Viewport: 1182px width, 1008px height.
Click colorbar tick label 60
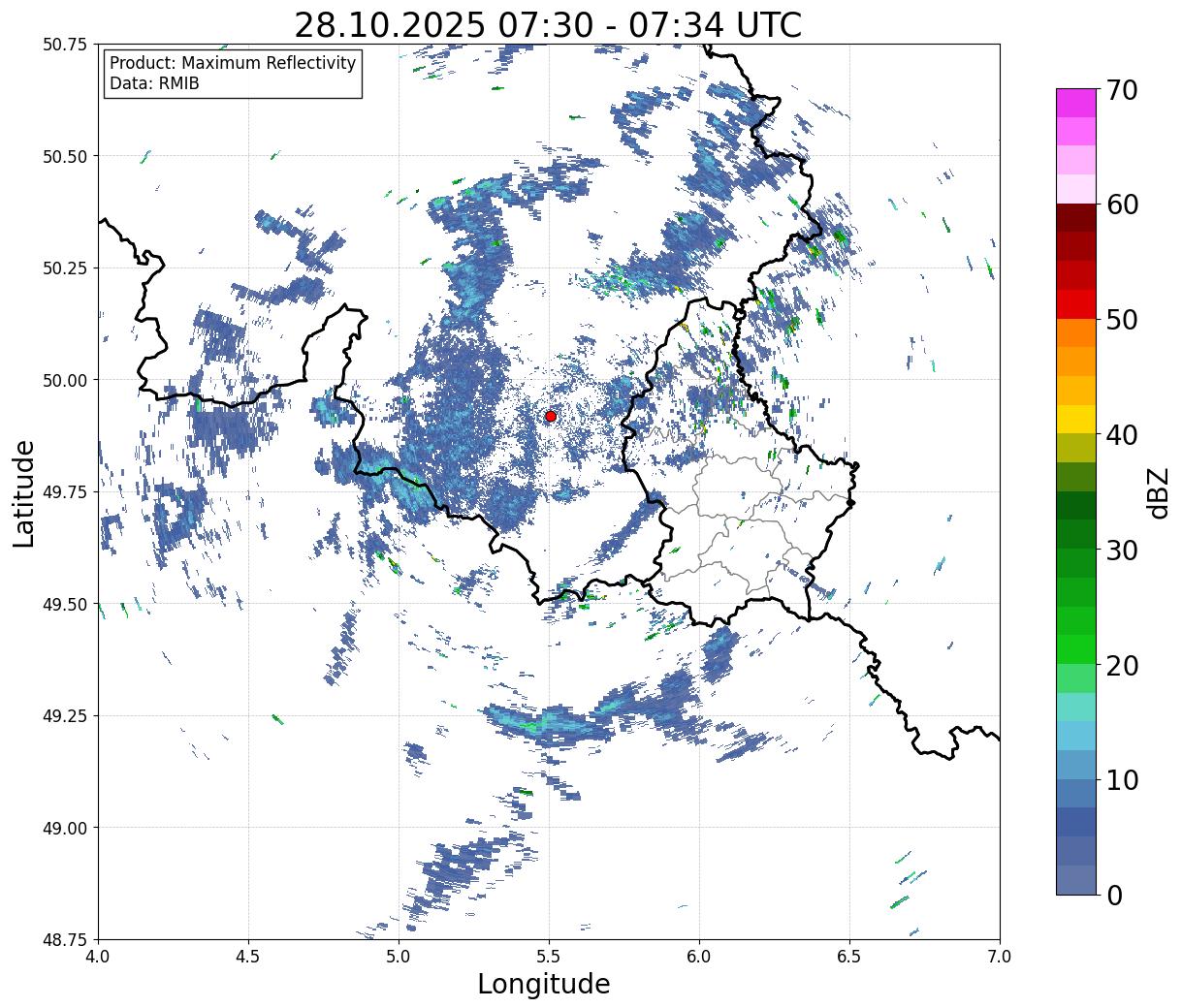tap(1122, 205)
